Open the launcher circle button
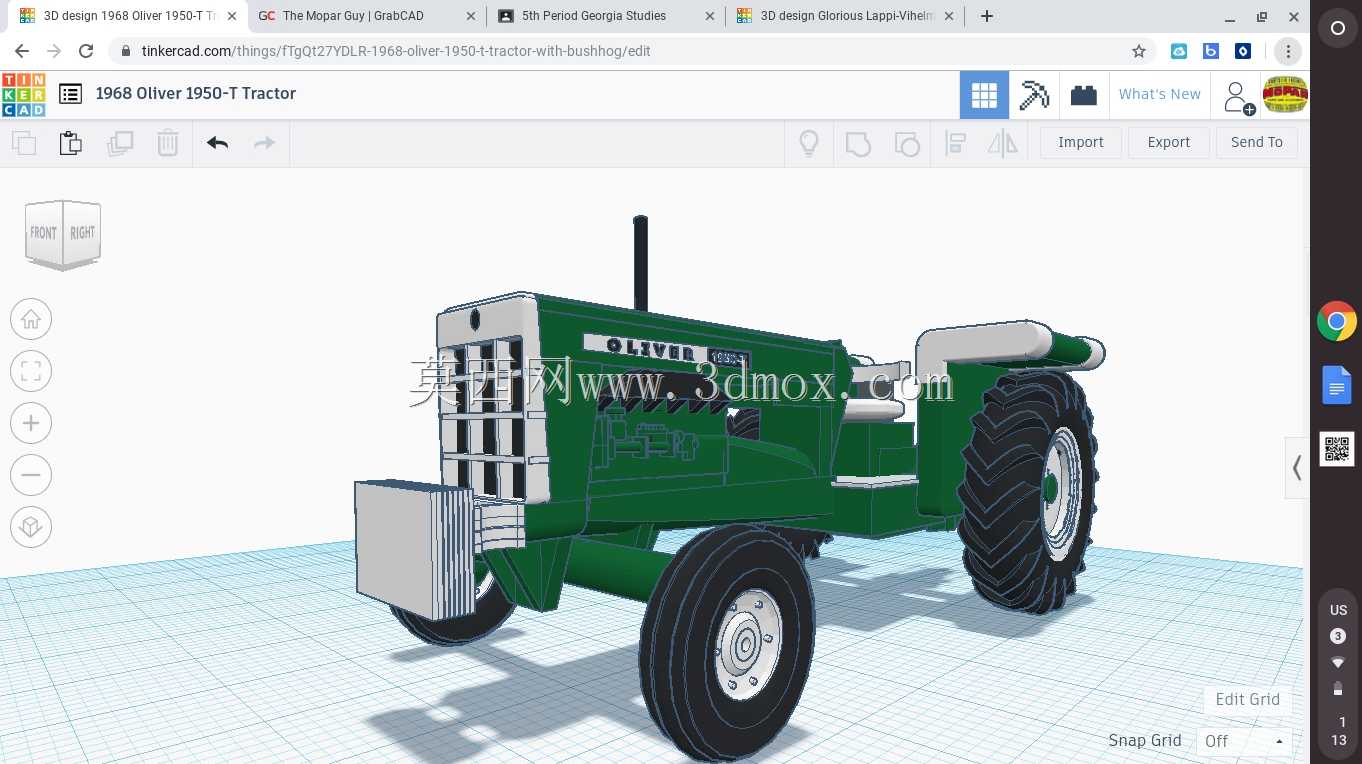 click(x=1337, y=29)
